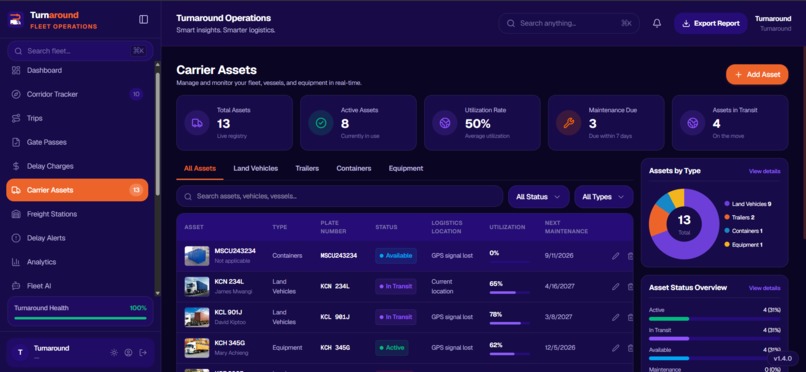Open the Turnaround account menu at the top right

click(x=773, y=24)
